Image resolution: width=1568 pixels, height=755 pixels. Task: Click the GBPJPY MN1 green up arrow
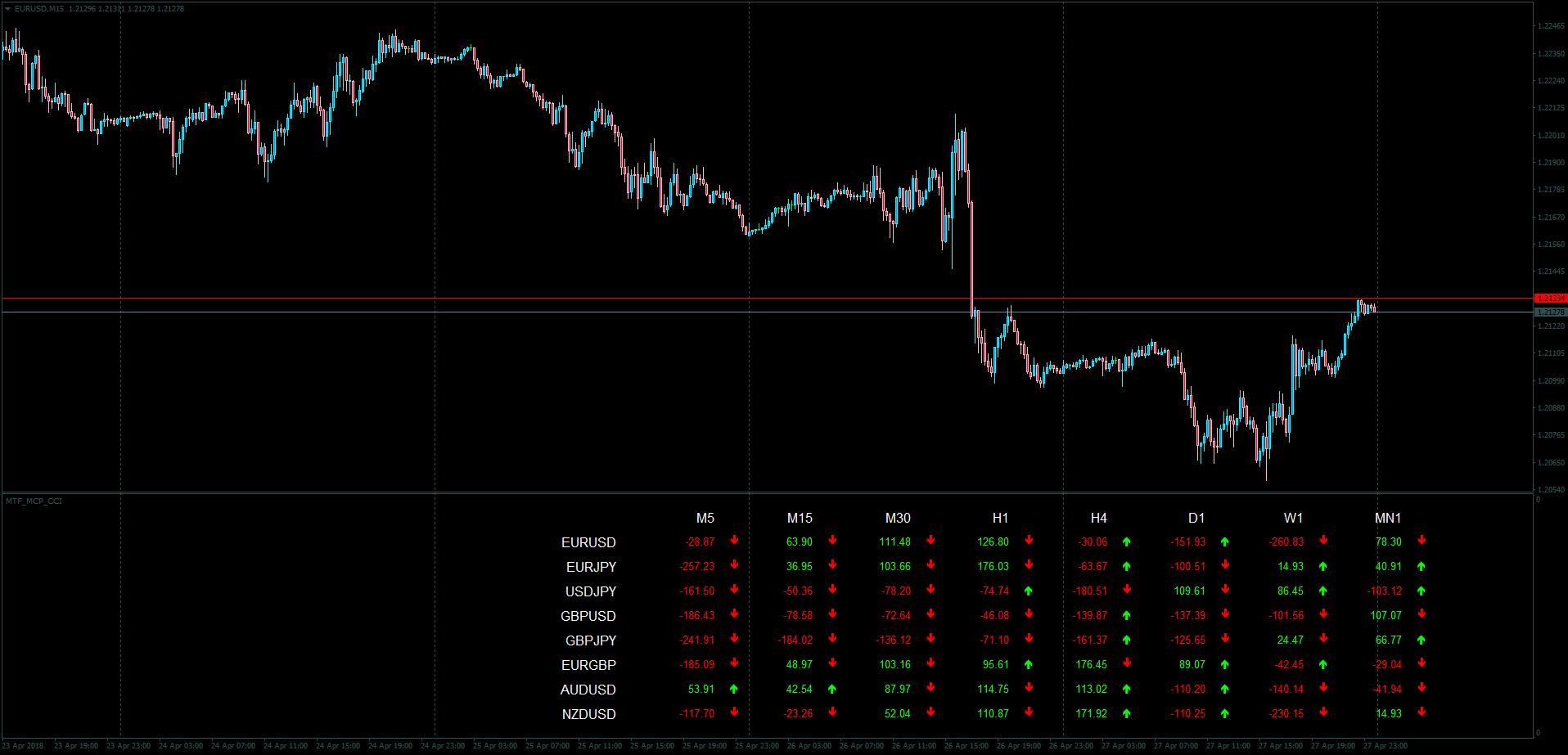(x=1422, y=640)
